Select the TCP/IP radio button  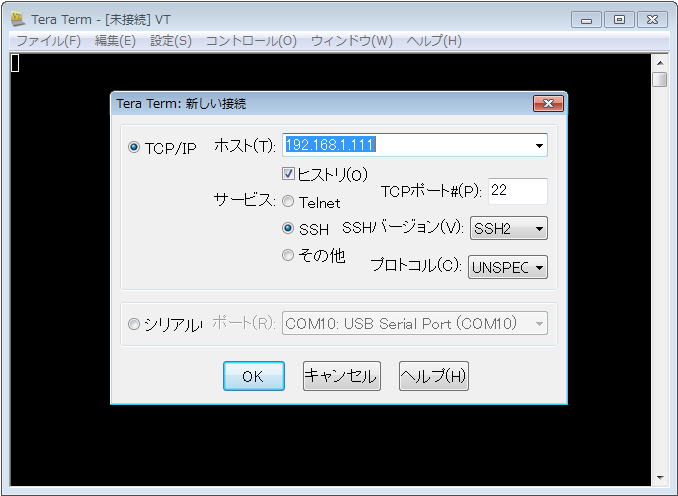coord(134,147)
